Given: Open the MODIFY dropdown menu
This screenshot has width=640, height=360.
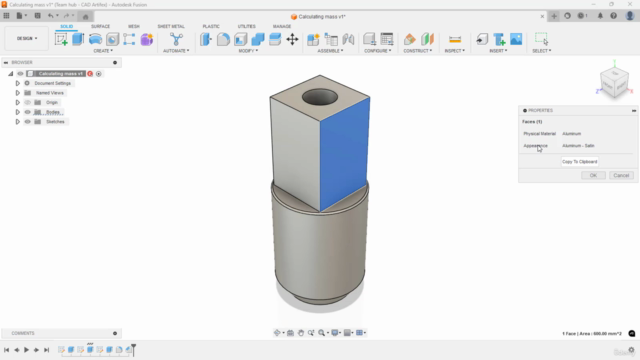Looking at the screenshot, I should pyautogui.click(x=248, y=51).
